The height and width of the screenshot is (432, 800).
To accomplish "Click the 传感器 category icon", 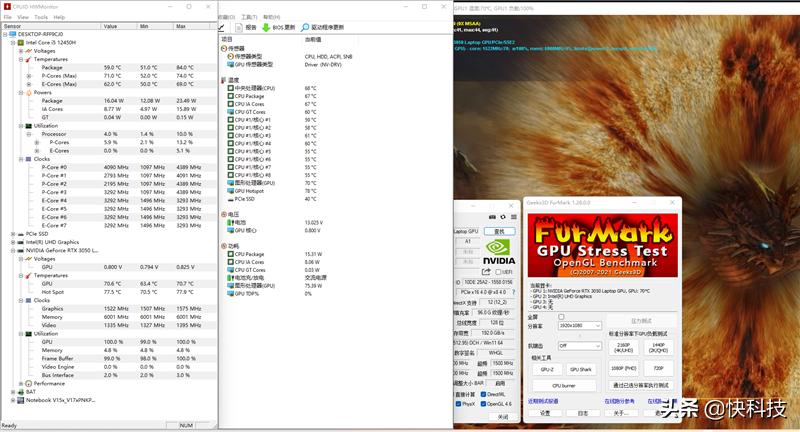I will coord(224,48).
